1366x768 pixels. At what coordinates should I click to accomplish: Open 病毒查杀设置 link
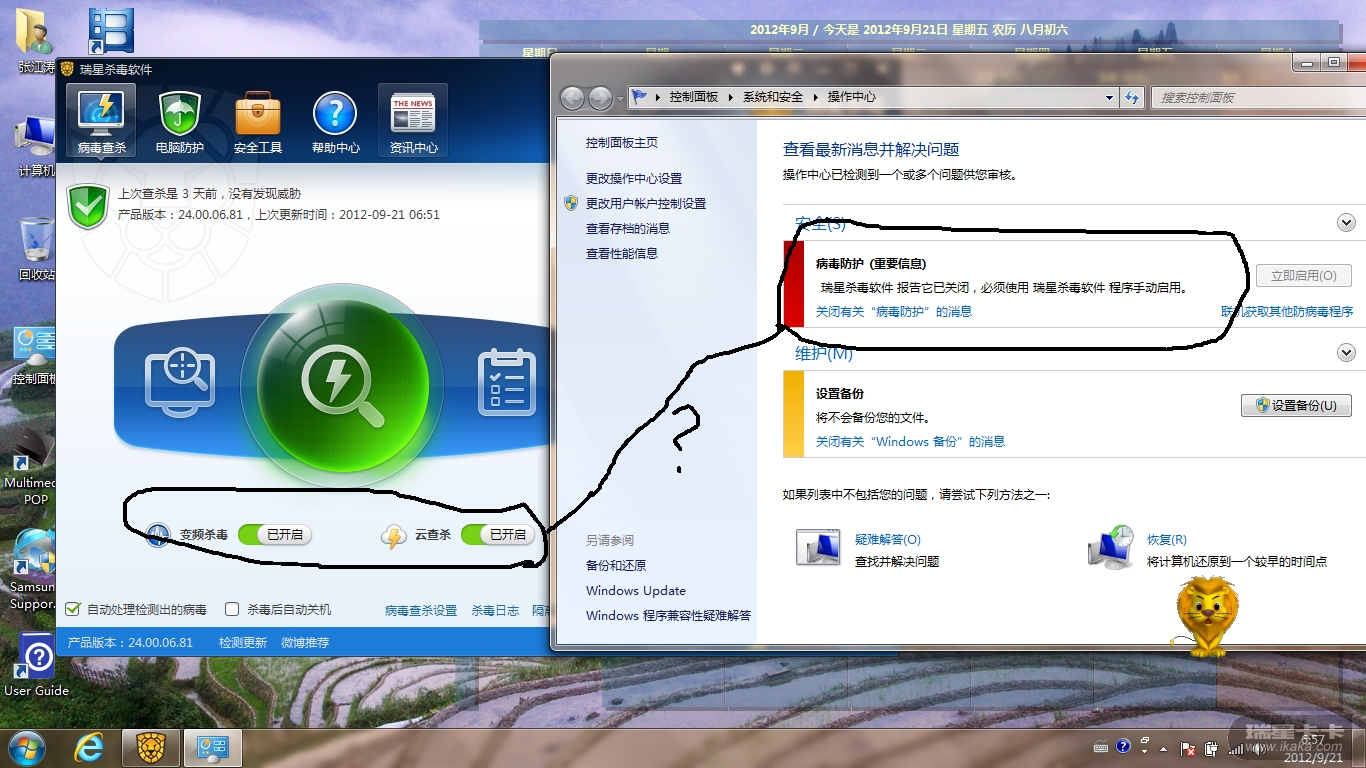coord(421,610)
